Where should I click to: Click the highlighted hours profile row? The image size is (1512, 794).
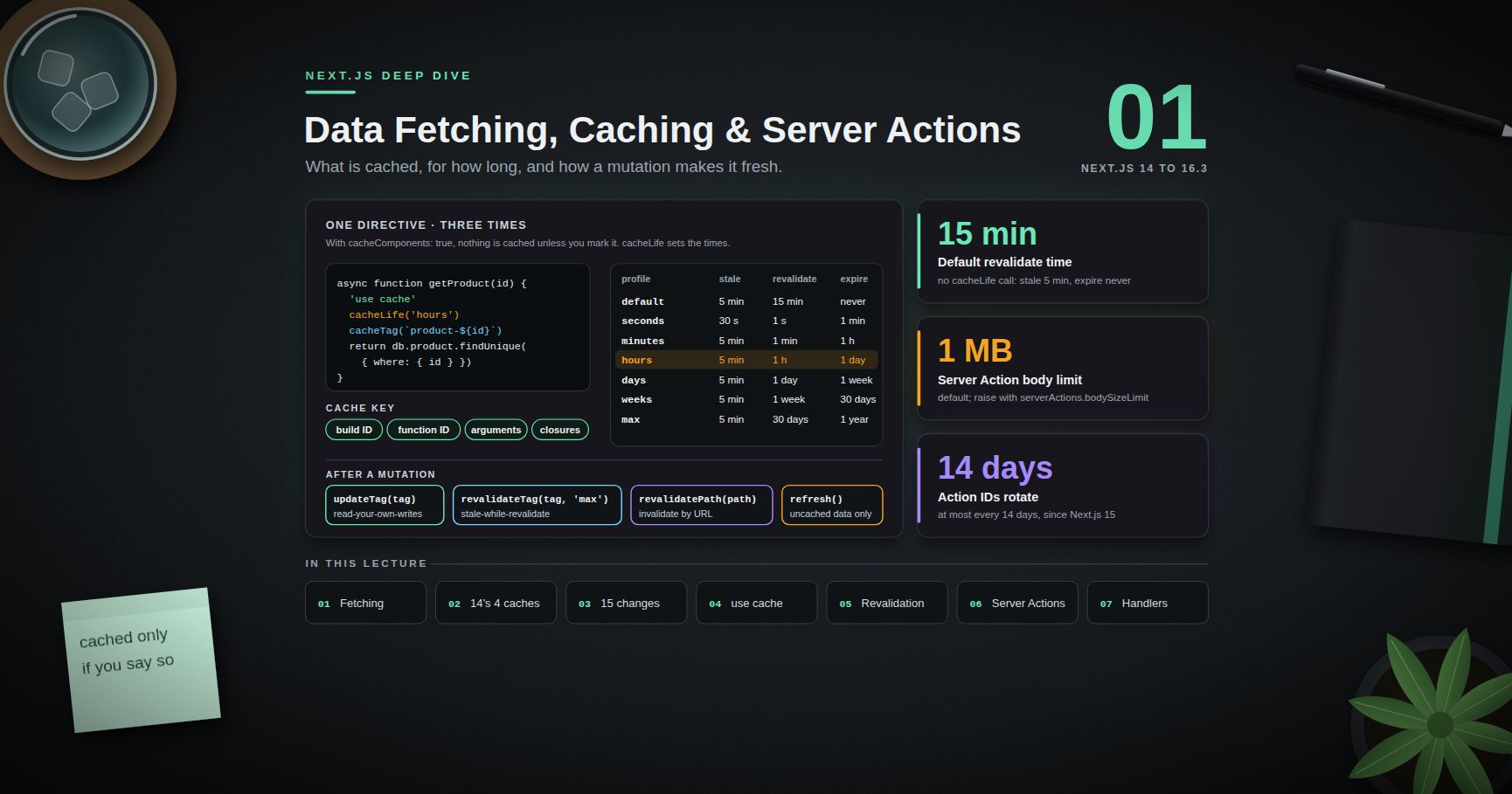click(x=746, y=360)
